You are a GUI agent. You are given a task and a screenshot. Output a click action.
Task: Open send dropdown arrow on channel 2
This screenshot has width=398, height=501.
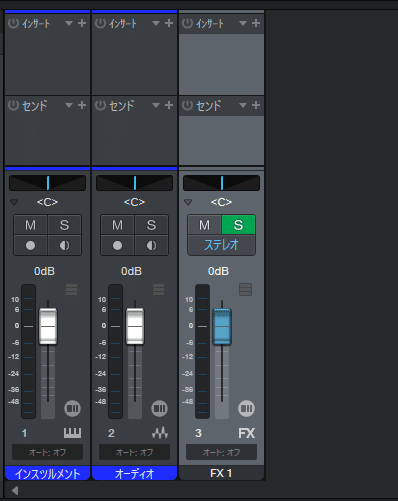[156, 105]
